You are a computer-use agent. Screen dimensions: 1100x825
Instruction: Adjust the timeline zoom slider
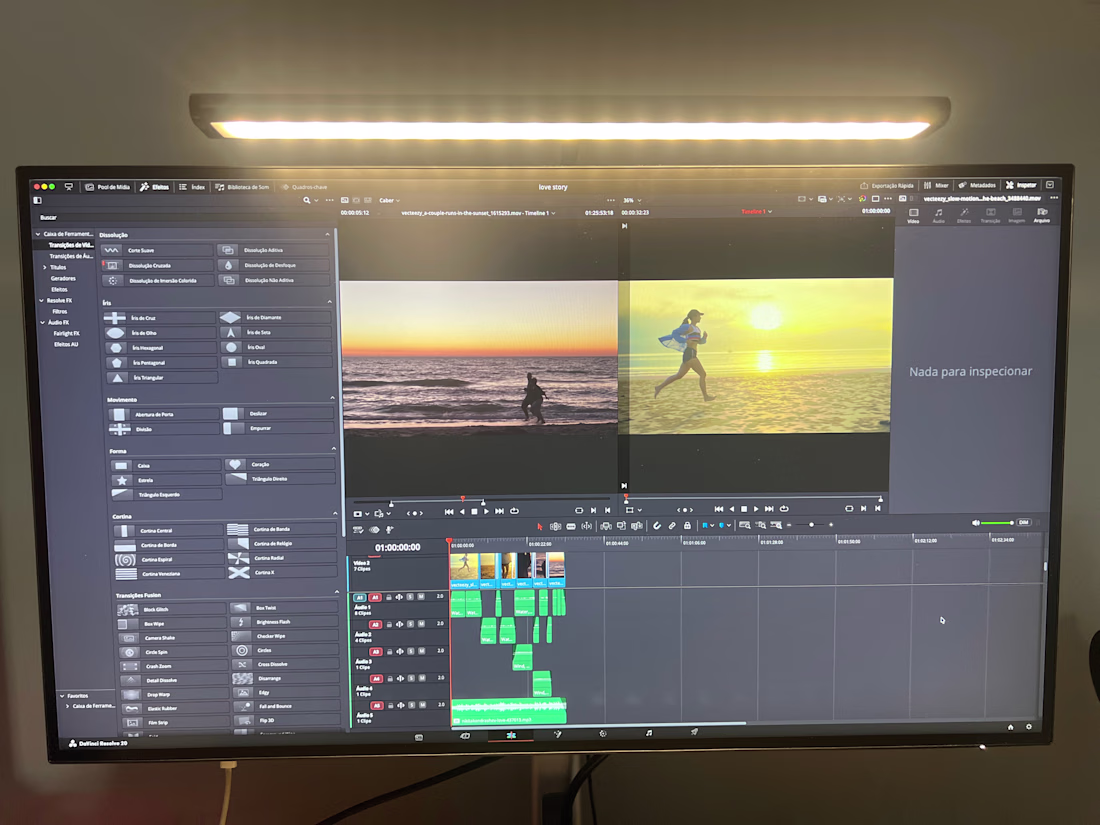810,525
